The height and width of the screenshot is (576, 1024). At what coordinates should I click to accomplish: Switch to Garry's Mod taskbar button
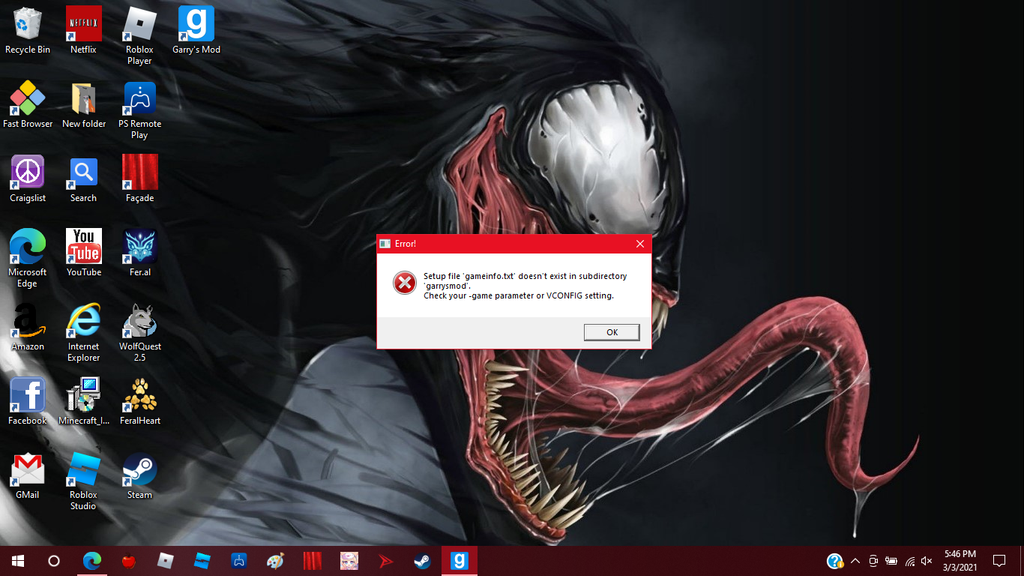pyautogui.click(x=459, y=561)
